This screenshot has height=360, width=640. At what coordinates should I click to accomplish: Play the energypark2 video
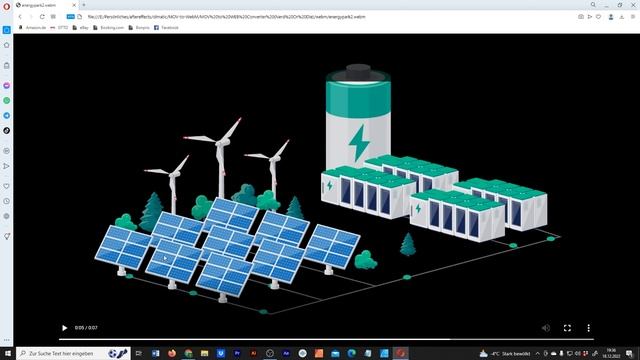(64, 328)
